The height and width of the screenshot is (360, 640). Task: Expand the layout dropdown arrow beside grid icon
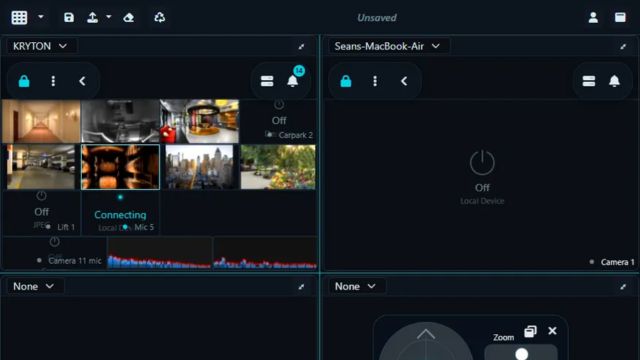coord(41,17)
